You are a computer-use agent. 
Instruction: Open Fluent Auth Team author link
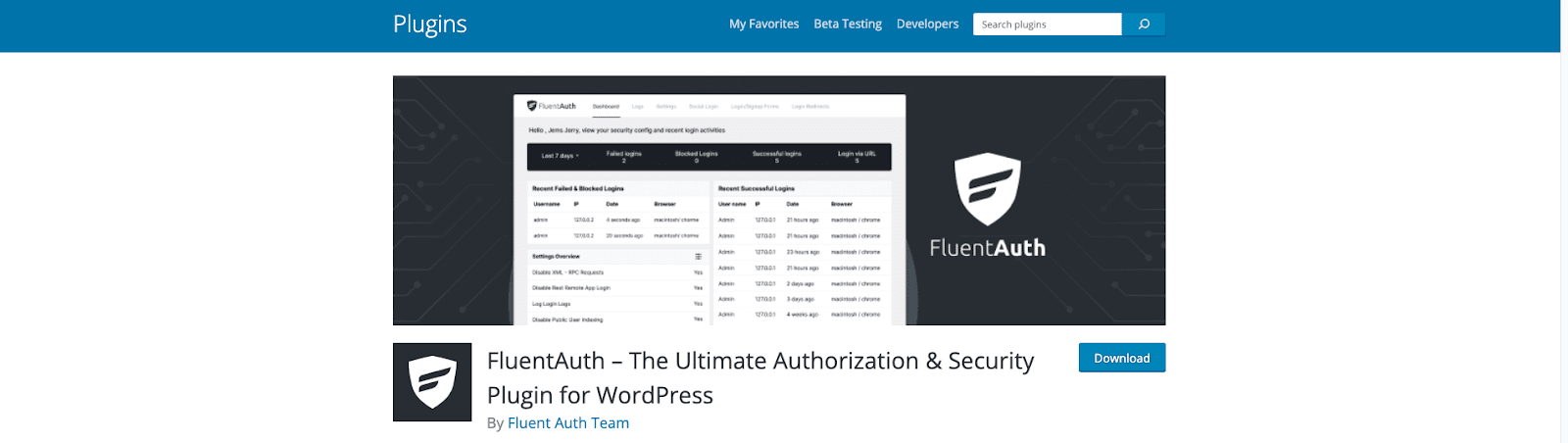click(568, 423)
